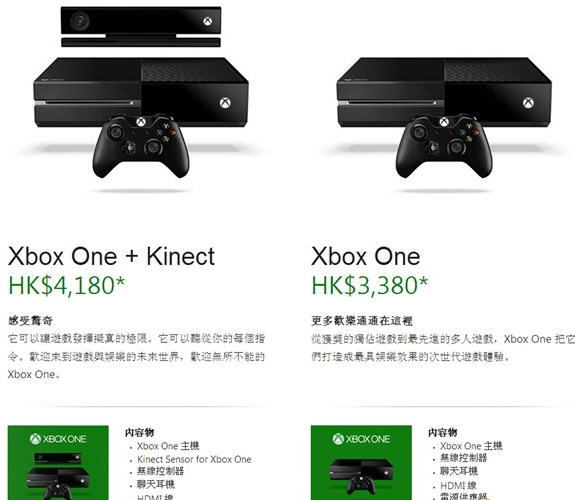This screenshot has width=575, height=500.
Task: Click the Xbox logo on right console
Action: click(x=528, y=103)
